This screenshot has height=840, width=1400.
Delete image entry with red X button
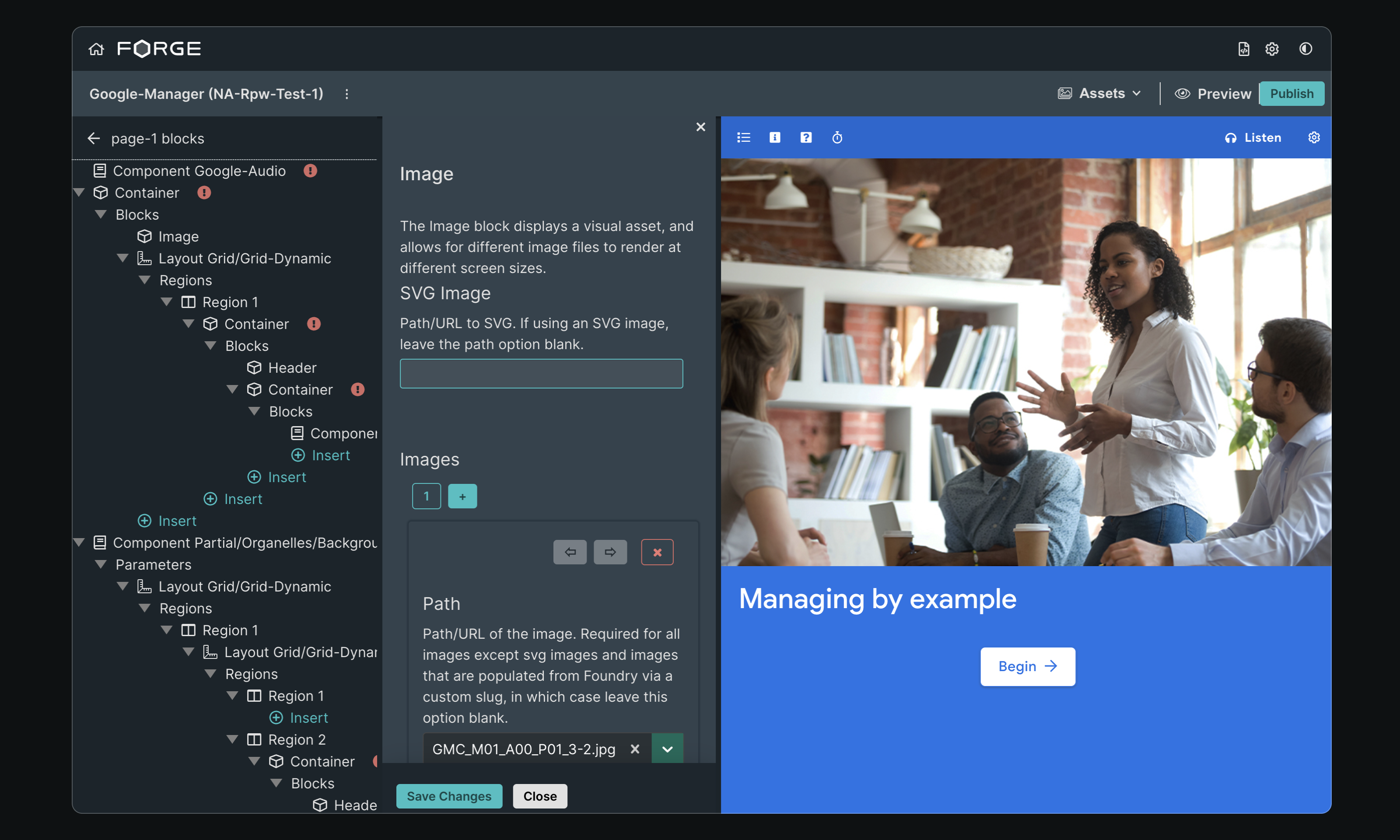coord(657,552)
